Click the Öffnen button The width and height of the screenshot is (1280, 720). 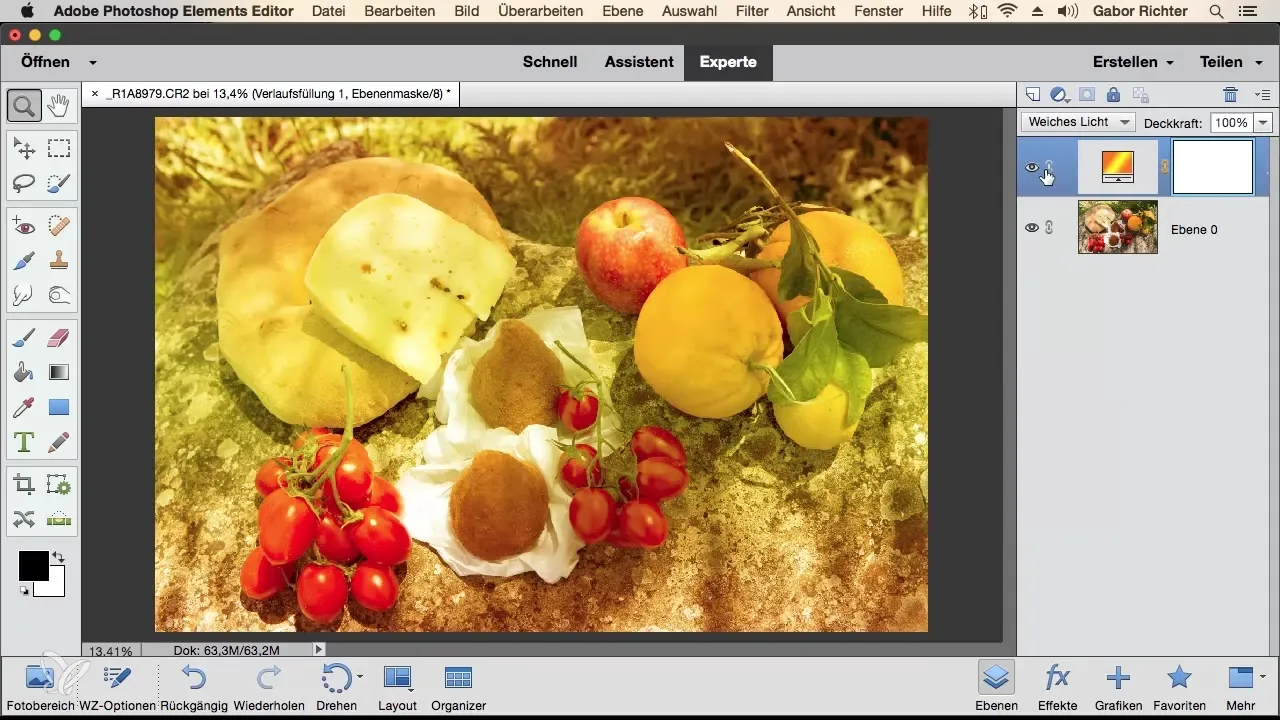coord(45,62)
